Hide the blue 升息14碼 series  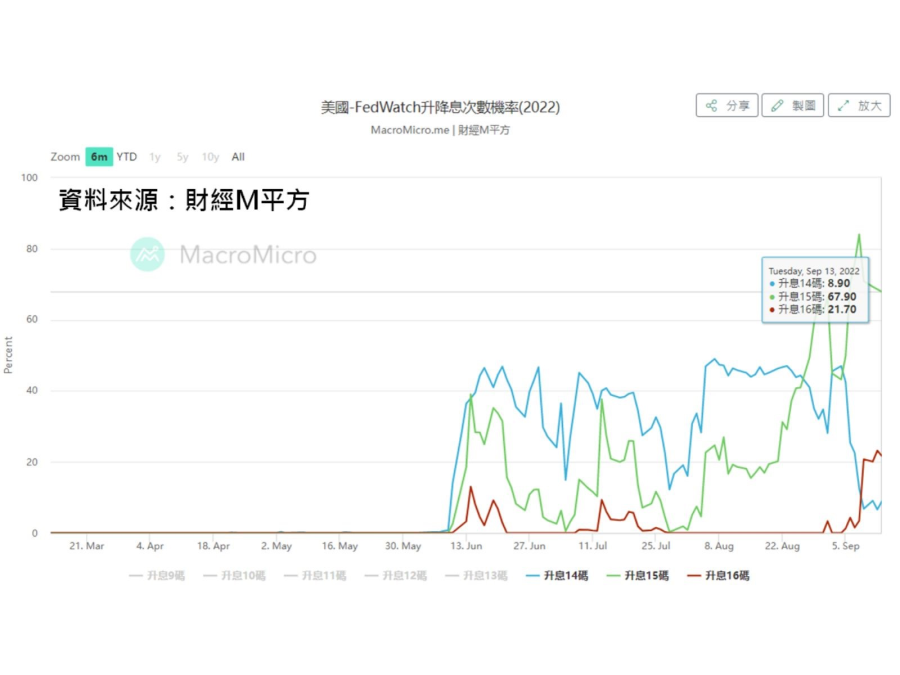coord(557,576)
